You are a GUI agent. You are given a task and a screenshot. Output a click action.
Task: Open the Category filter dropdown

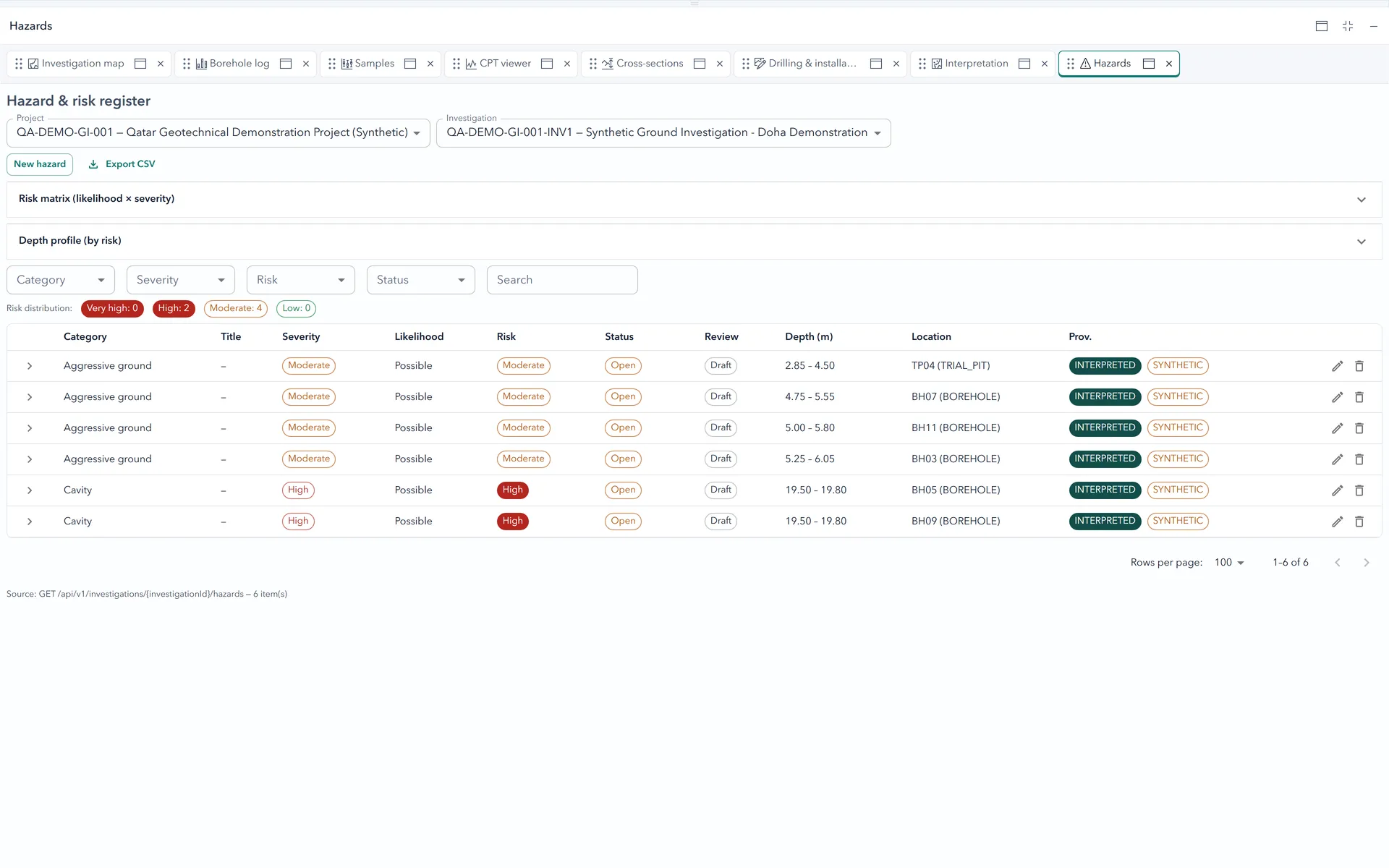[x=61, y=280]
